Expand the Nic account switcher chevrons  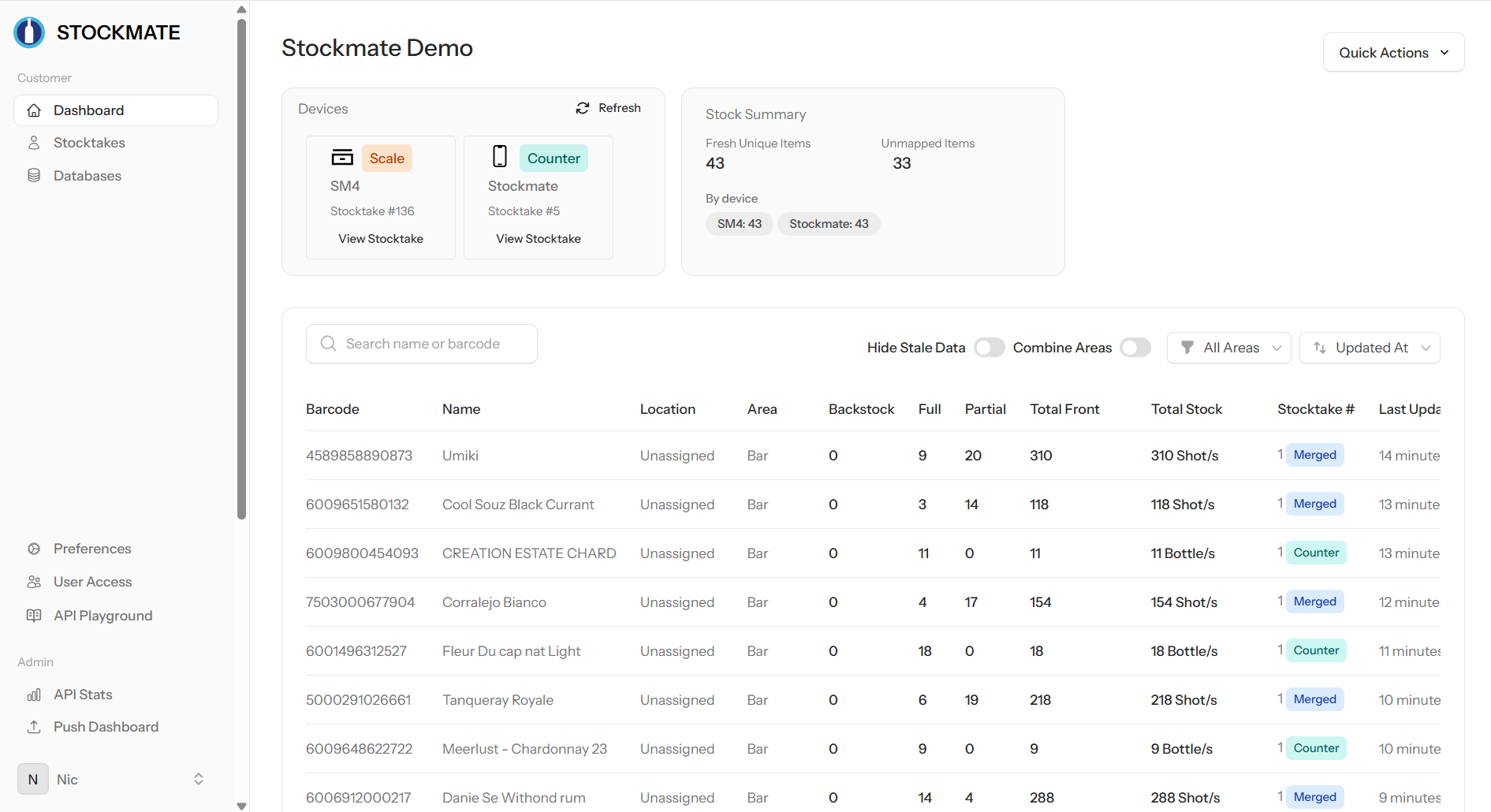coord(199,779)
